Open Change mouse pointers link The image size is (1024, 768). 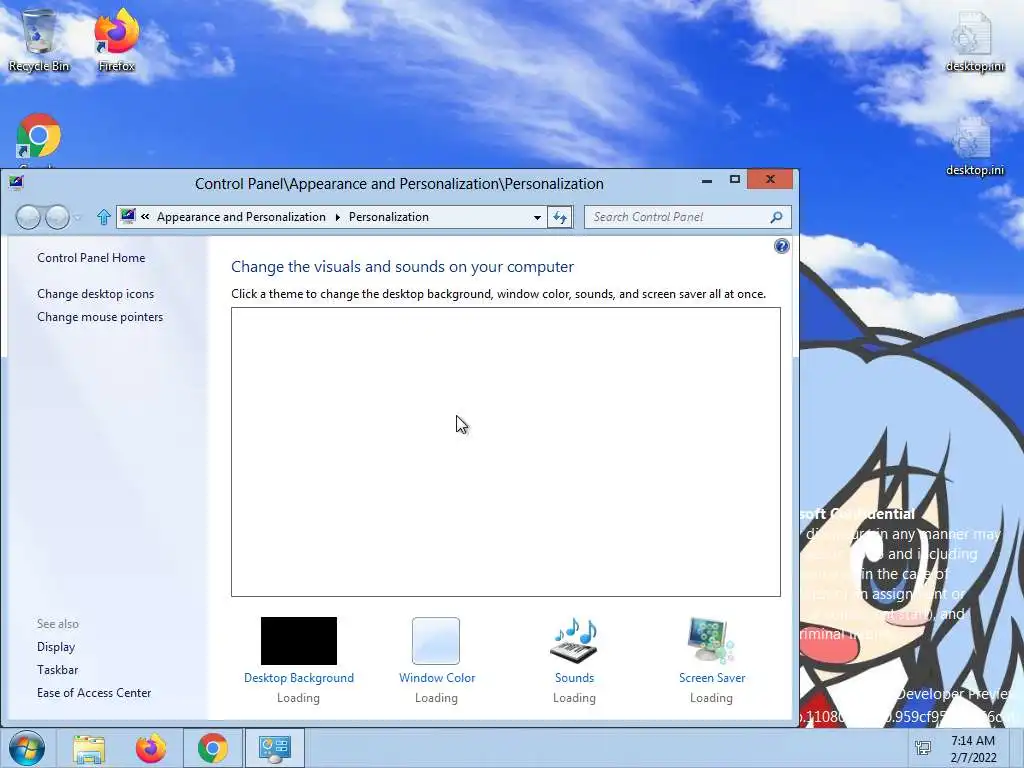click(x=100, y=317)
